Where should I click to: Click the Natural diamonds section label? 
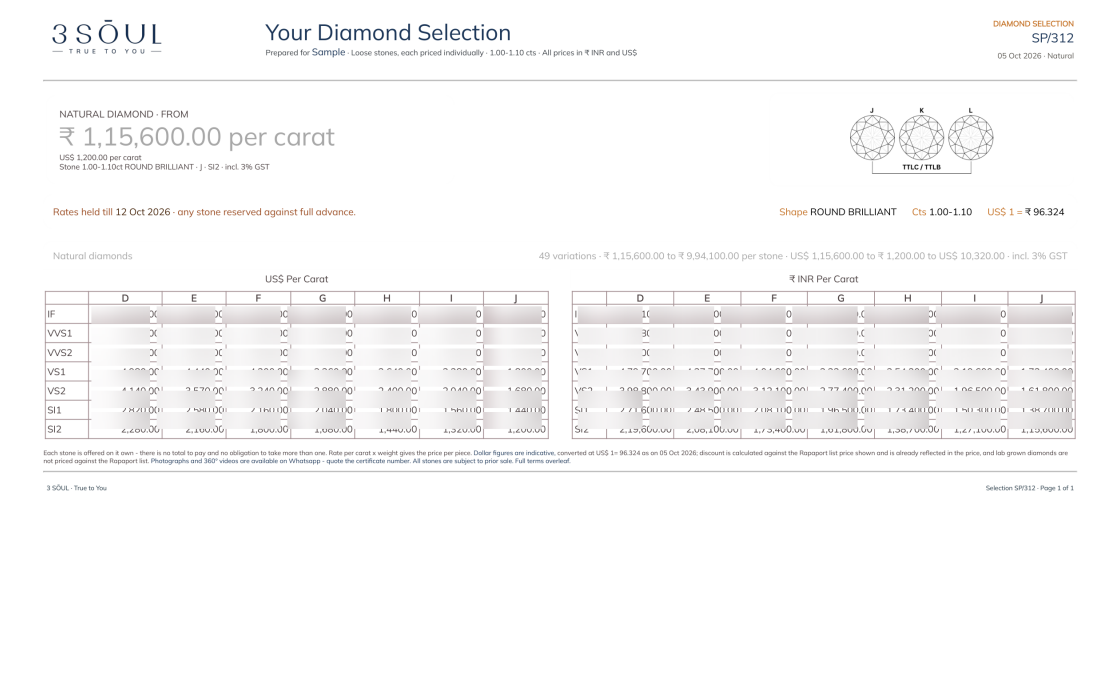(92, 256)
